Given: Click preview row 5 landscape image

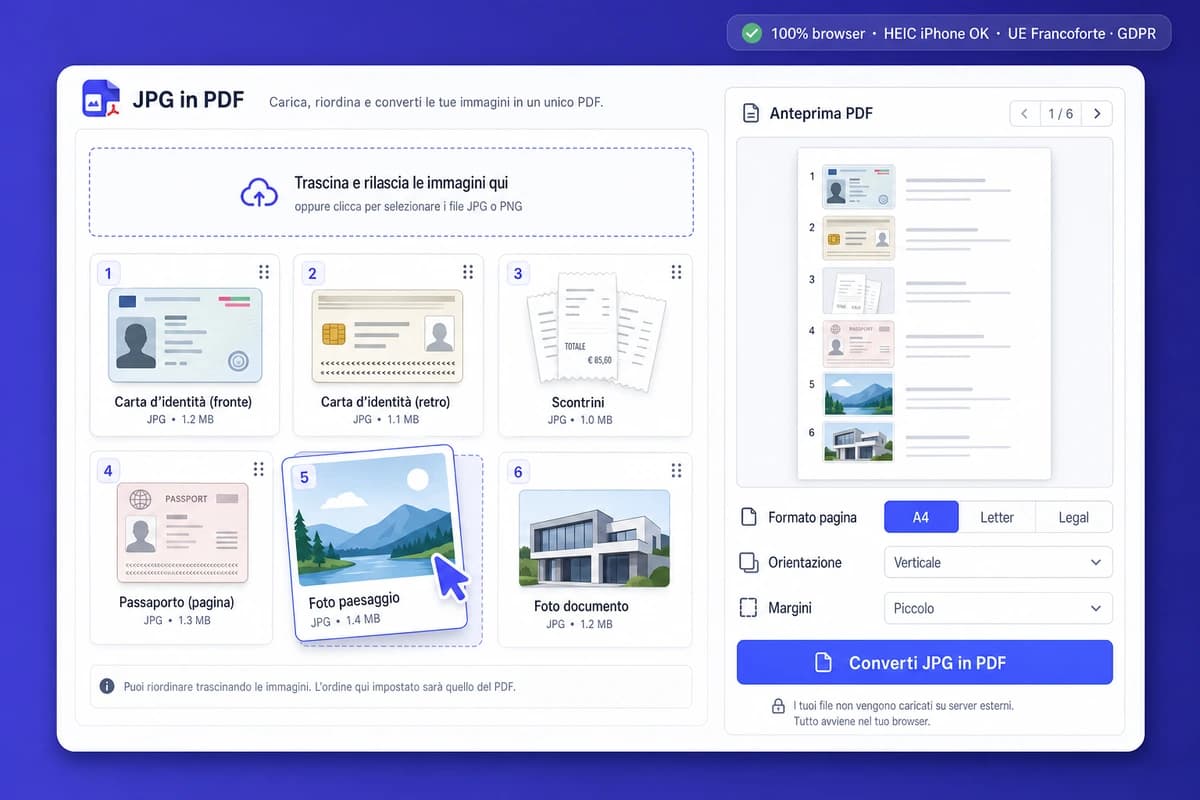Looking at the screenshot, I should (x=858, y=394).
